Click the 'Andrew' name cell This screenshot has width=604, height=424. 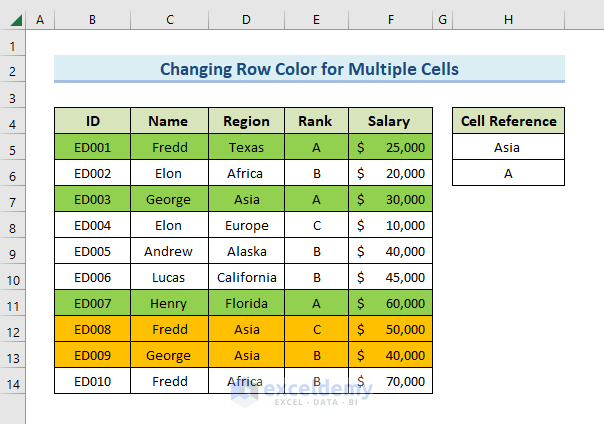168,251
